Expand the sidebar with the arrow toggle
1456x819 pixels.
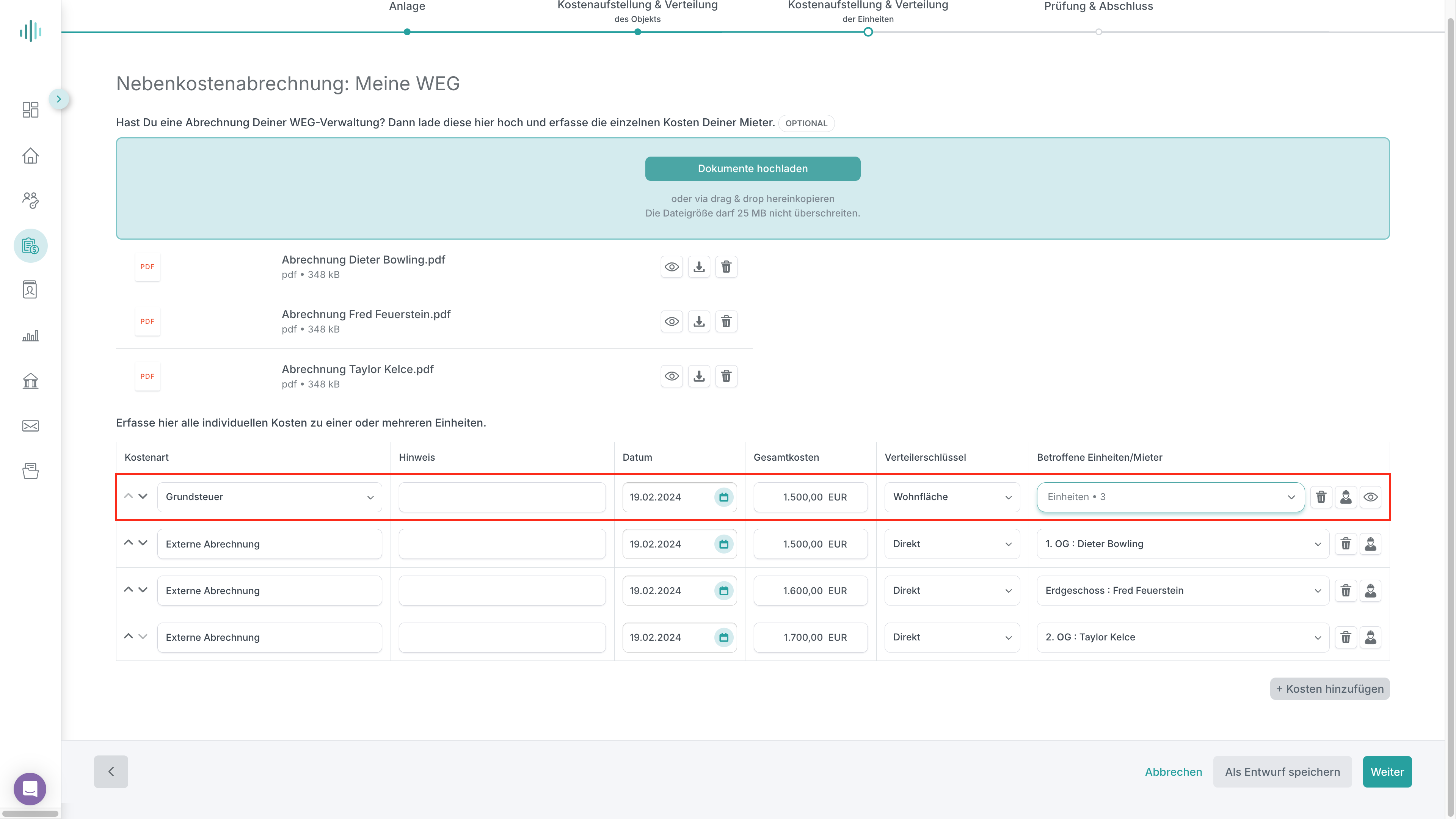[x=59, y=99]
